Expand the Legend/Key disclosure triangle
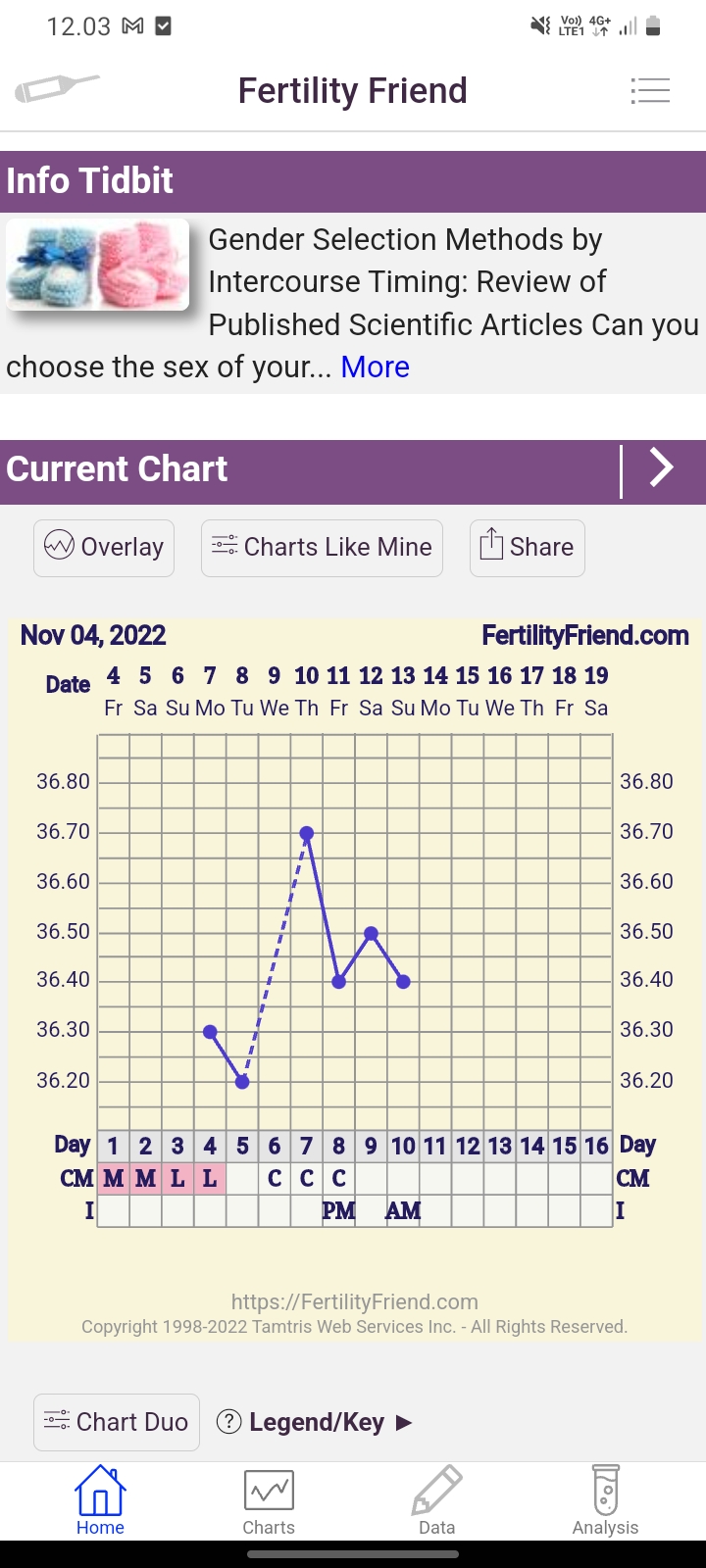This screenshot has height=1568, width=706. (x=404, y=1423)
